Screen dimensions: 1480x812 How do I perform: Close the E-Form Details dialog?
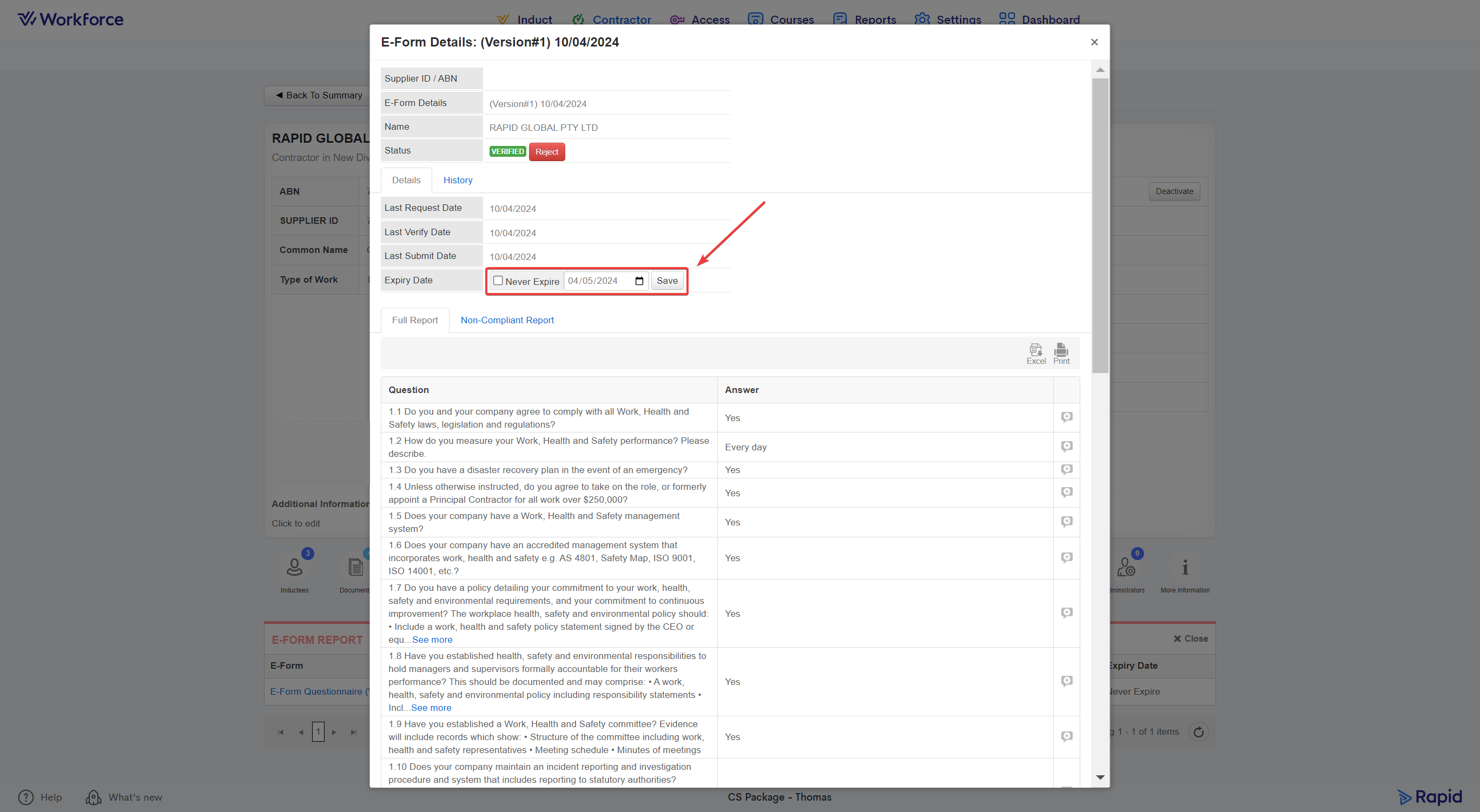(1094, 42)
